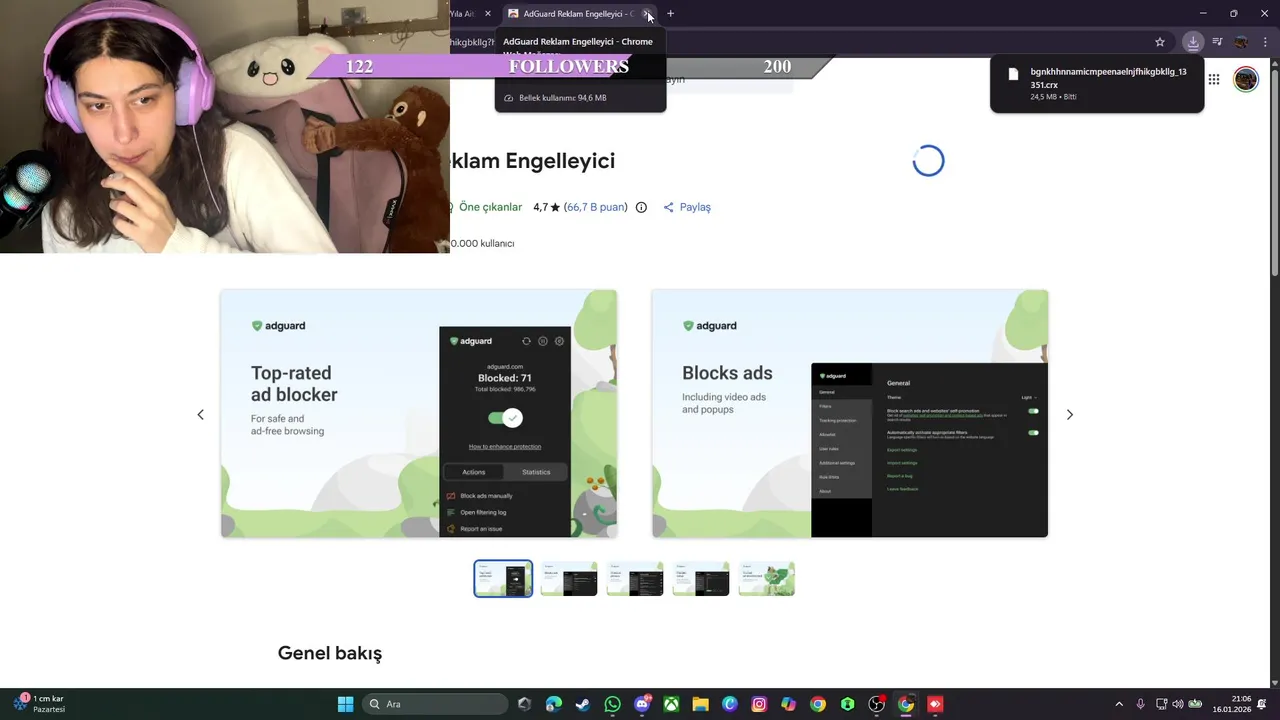Open Chrome three-dot menu
The image size is (1280, 720).
(x=1265, y=42)
